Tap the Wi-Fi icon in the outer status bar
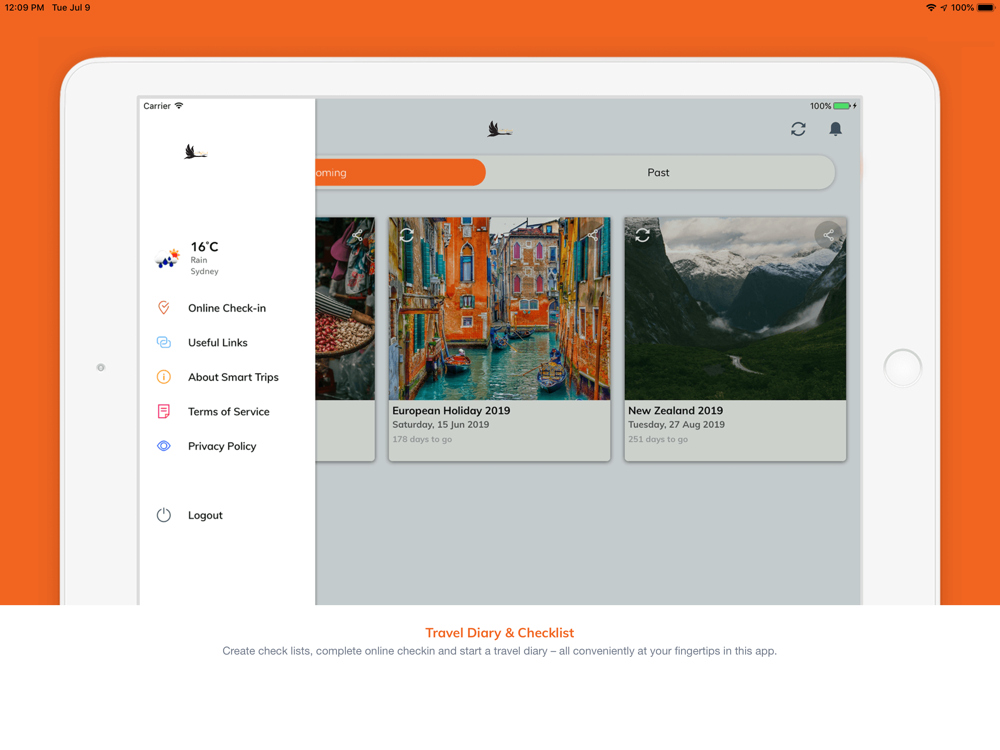The width and height of the screenshot is (1000, 750). pos(930,8)
